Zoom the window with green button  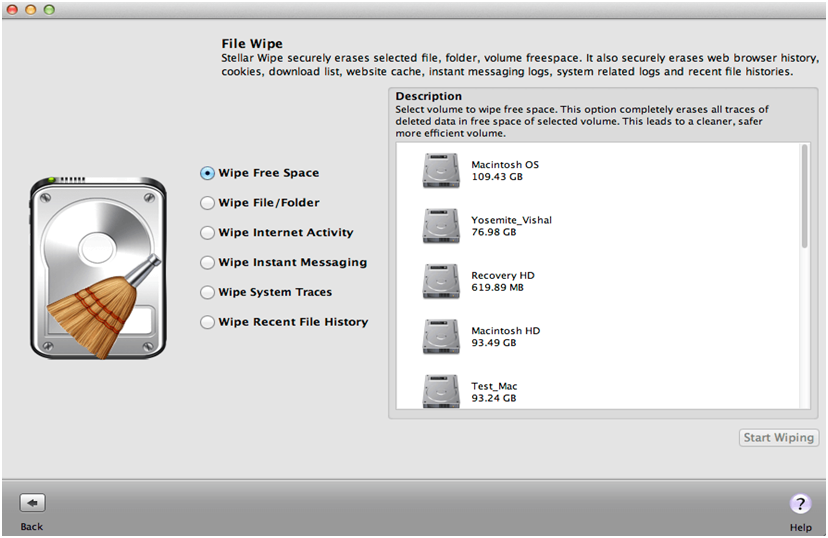pos(49,10)
